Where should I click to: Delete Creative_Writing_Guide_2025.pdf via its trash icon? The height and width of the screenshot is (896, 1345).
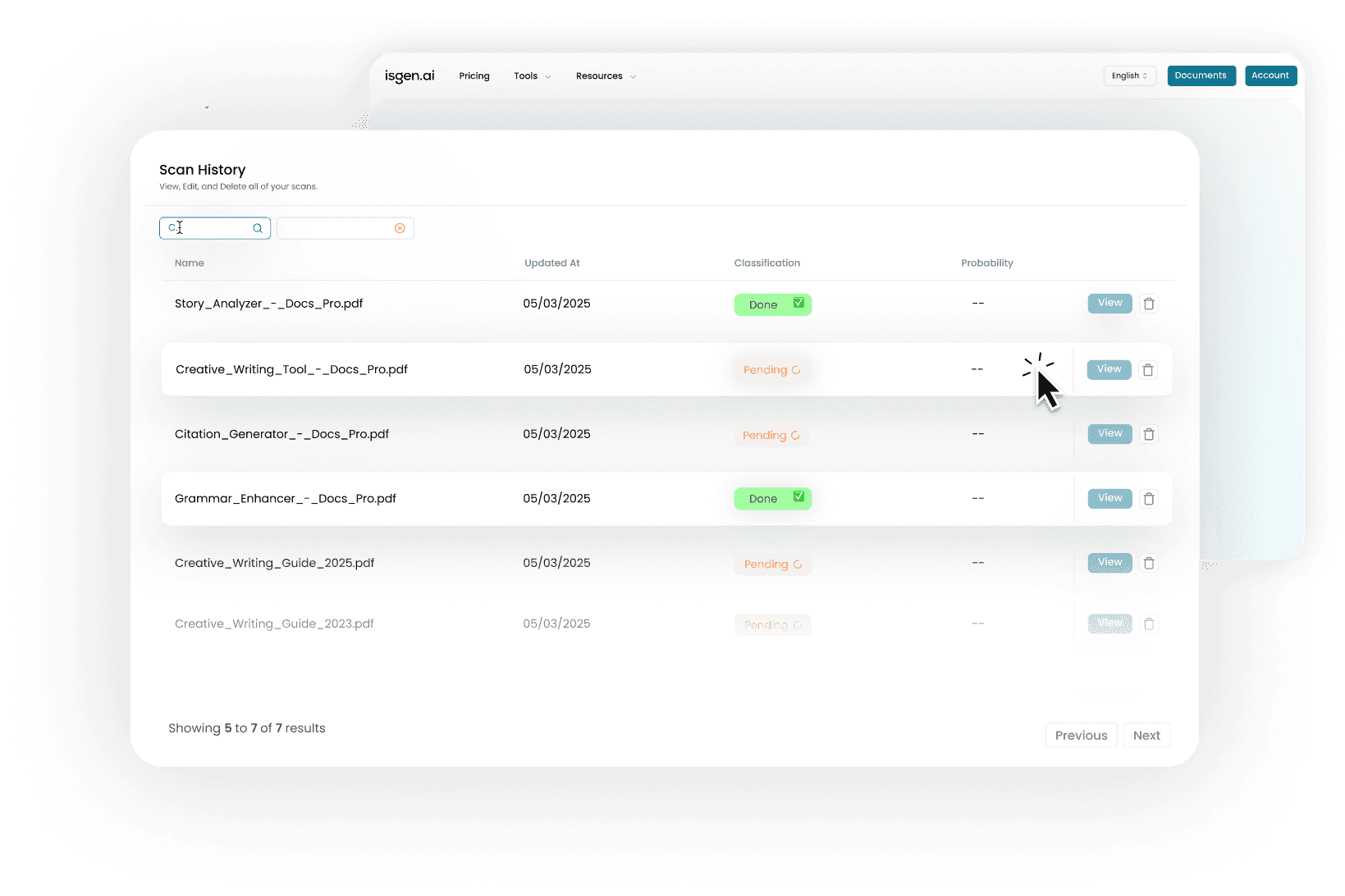[1149, 563]
